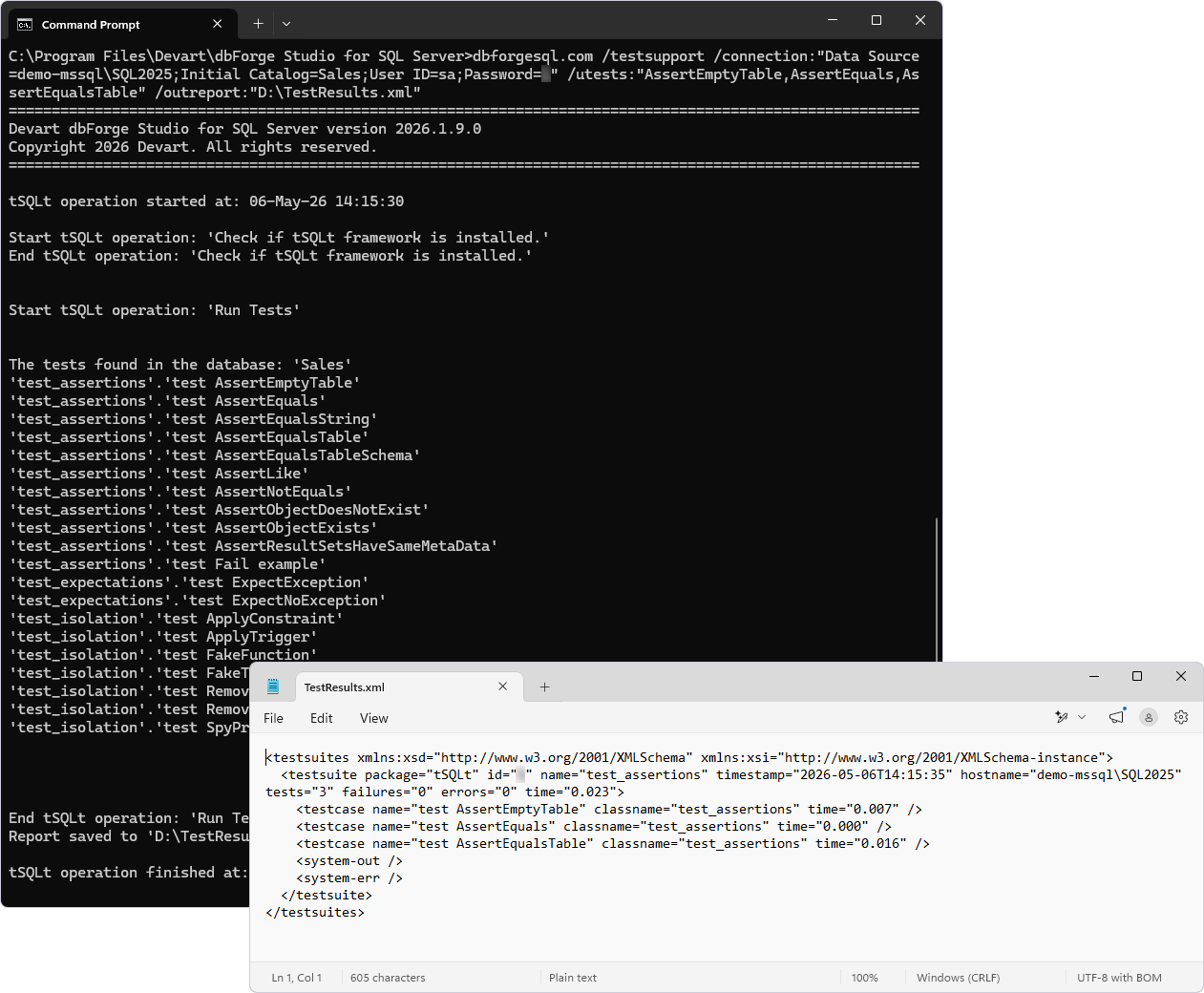
Task: Click the "Start tSQLt operation: 'Run Tests'" line
Action: (155, 310)
